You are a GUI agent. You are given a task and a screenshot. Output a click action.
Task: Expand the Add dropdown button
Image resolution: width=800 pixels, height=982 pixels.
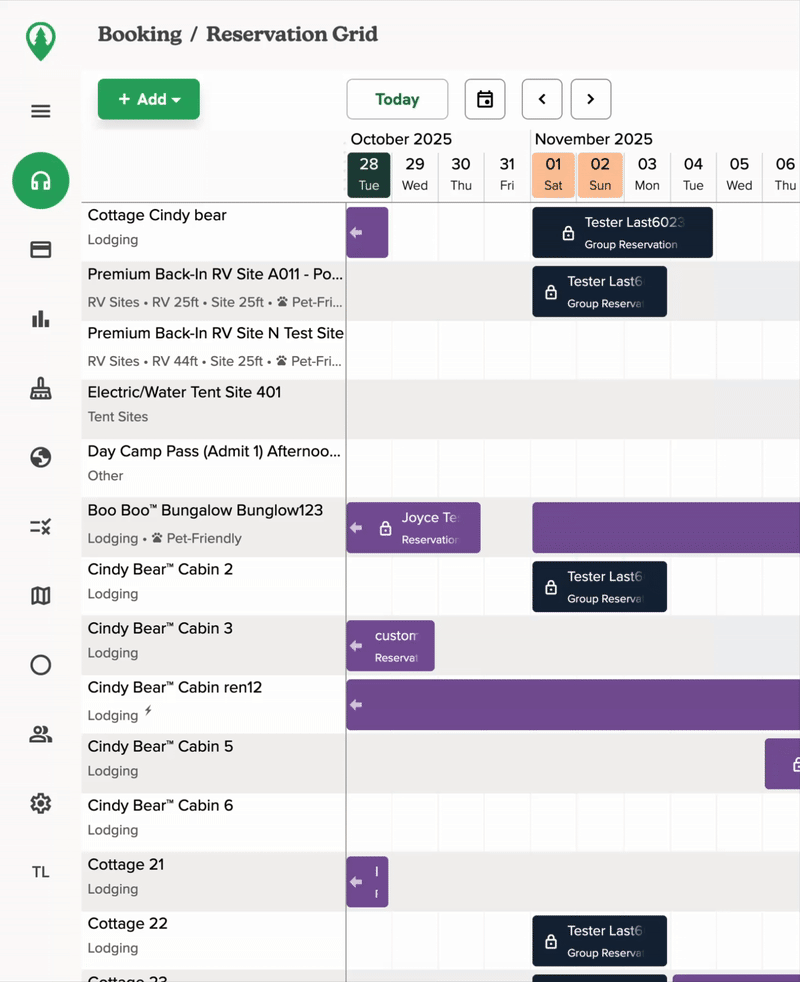(149, 99)
